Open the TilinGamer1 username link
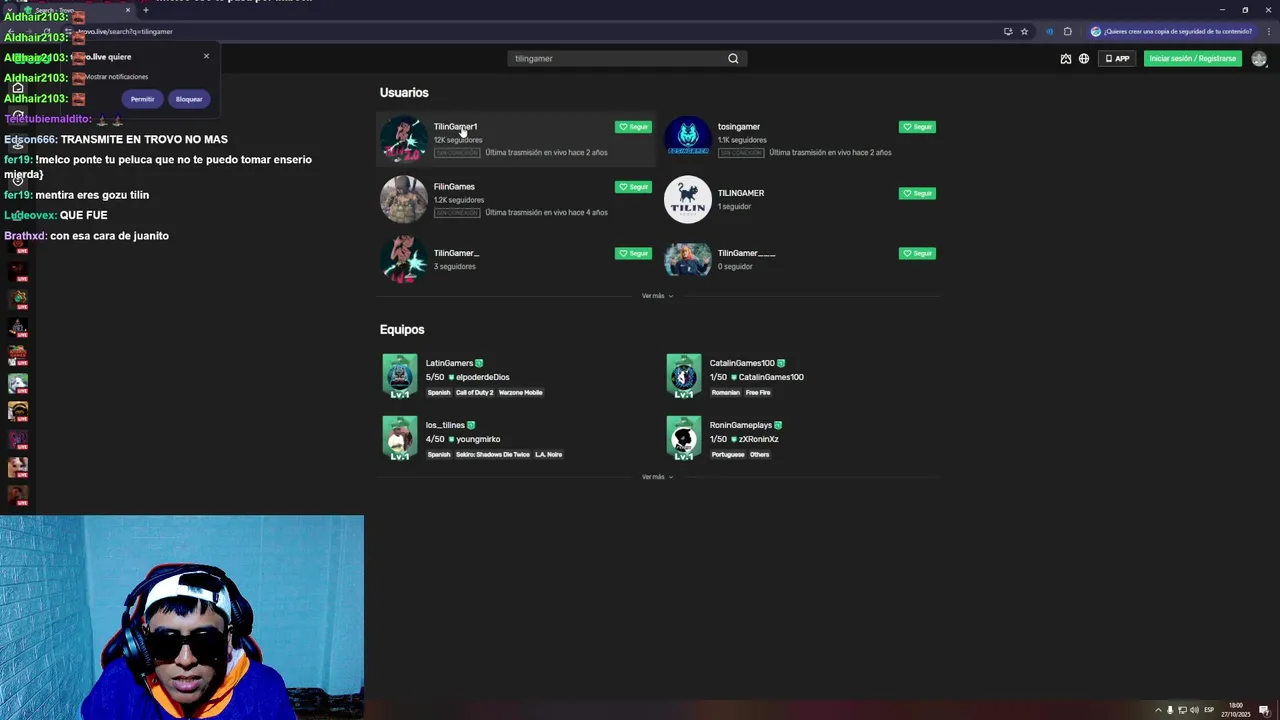Image resolution: width=1280 pixels, height=720 pixels. point(455,127)
